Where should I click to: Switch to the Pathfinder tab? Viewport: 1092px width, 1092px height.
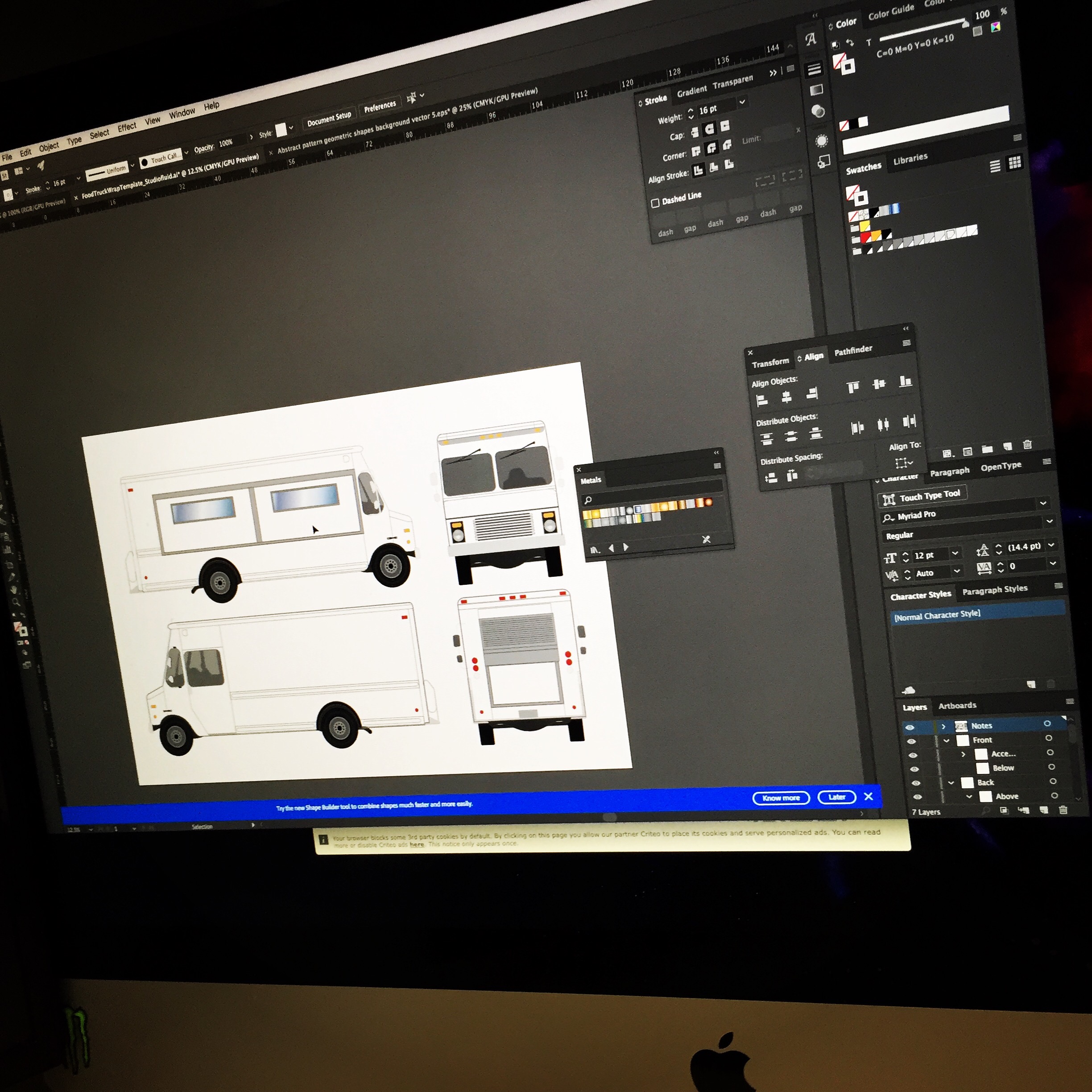tap(853, 351)
